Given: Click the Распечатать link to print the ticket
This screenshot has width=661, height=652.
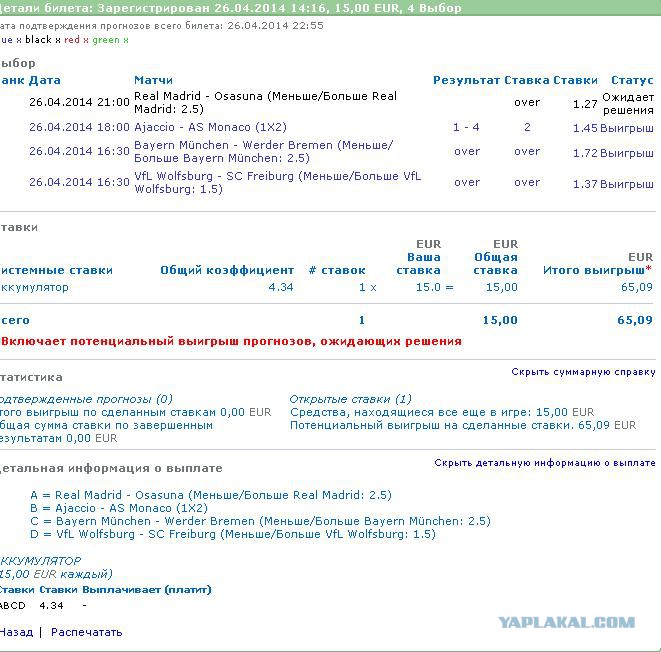Looking at the screenshot, I should click(86, 632).
